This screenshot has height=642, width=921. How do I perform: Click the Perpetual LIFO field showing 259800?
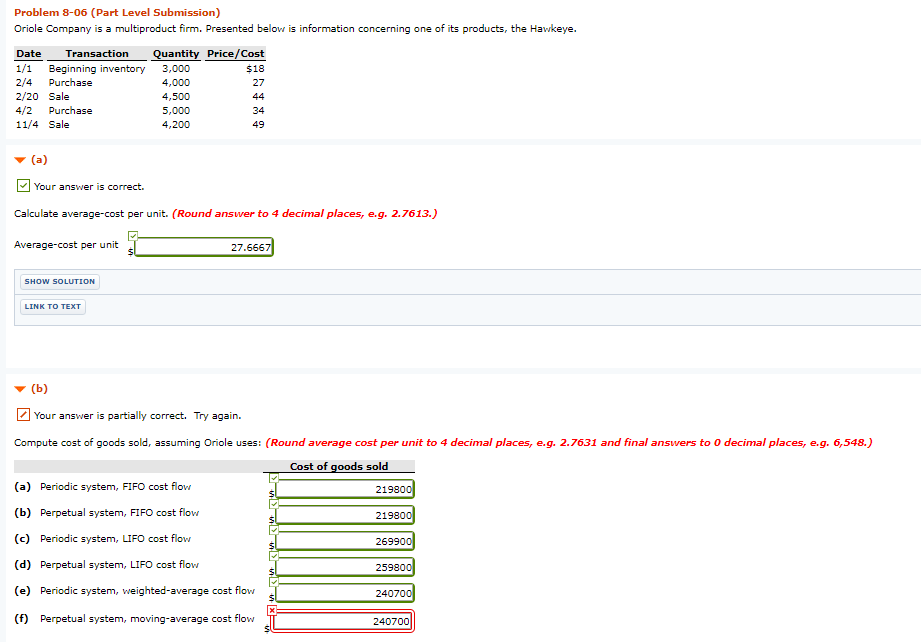[x=345, y=567]
